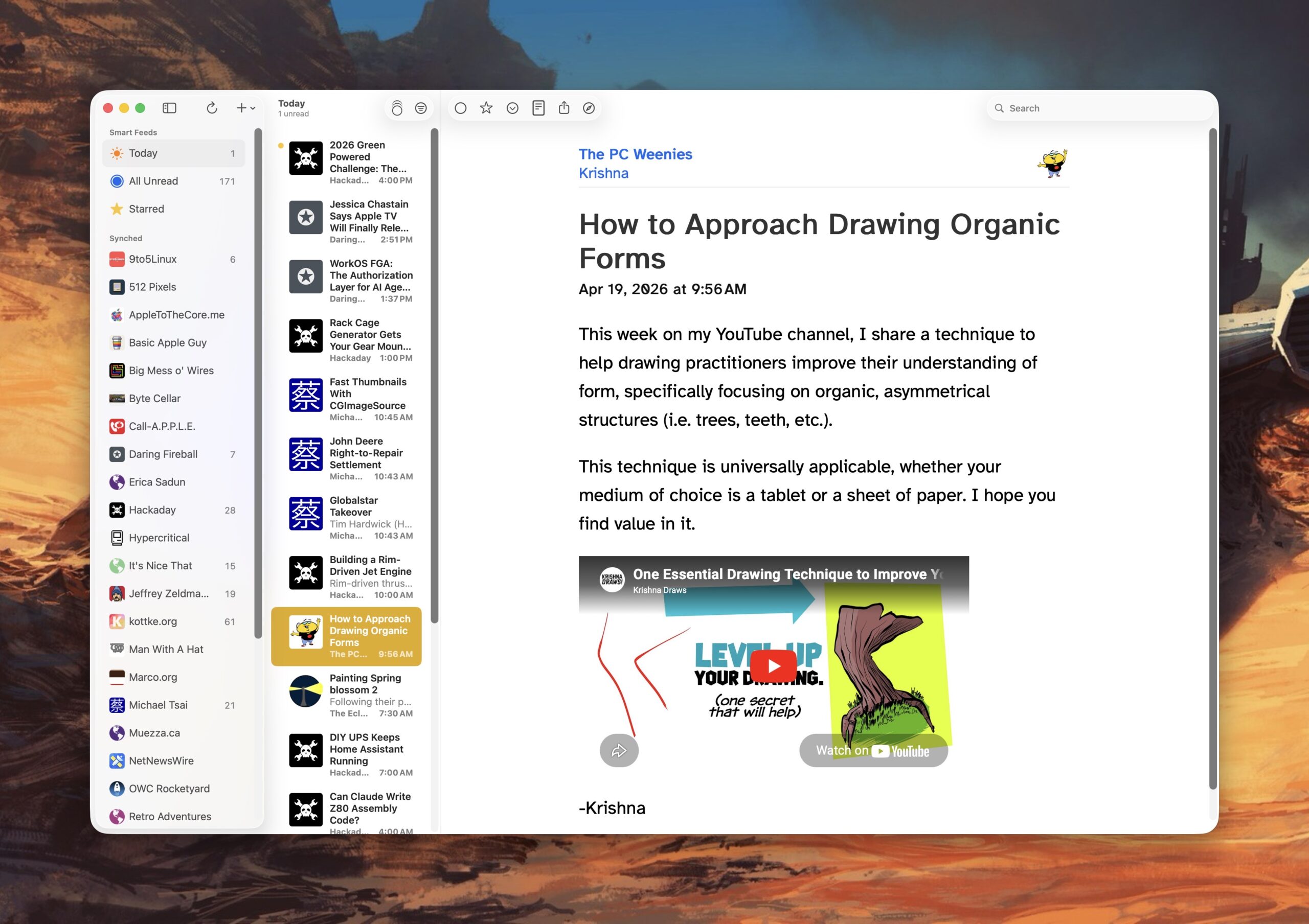Screen dimensions: 1309x924
Task: Toggle the sidebar visibility button
Action: (169, 108)
